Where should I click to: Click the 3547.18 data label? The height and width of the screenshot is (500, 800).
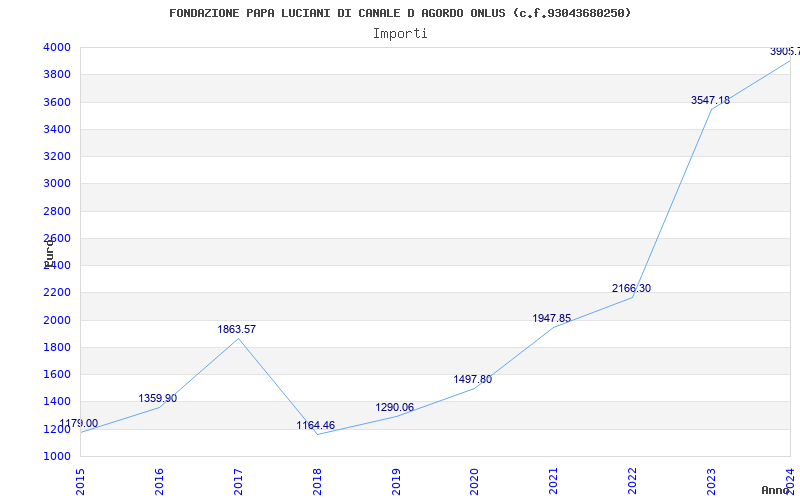pos(711,101)
